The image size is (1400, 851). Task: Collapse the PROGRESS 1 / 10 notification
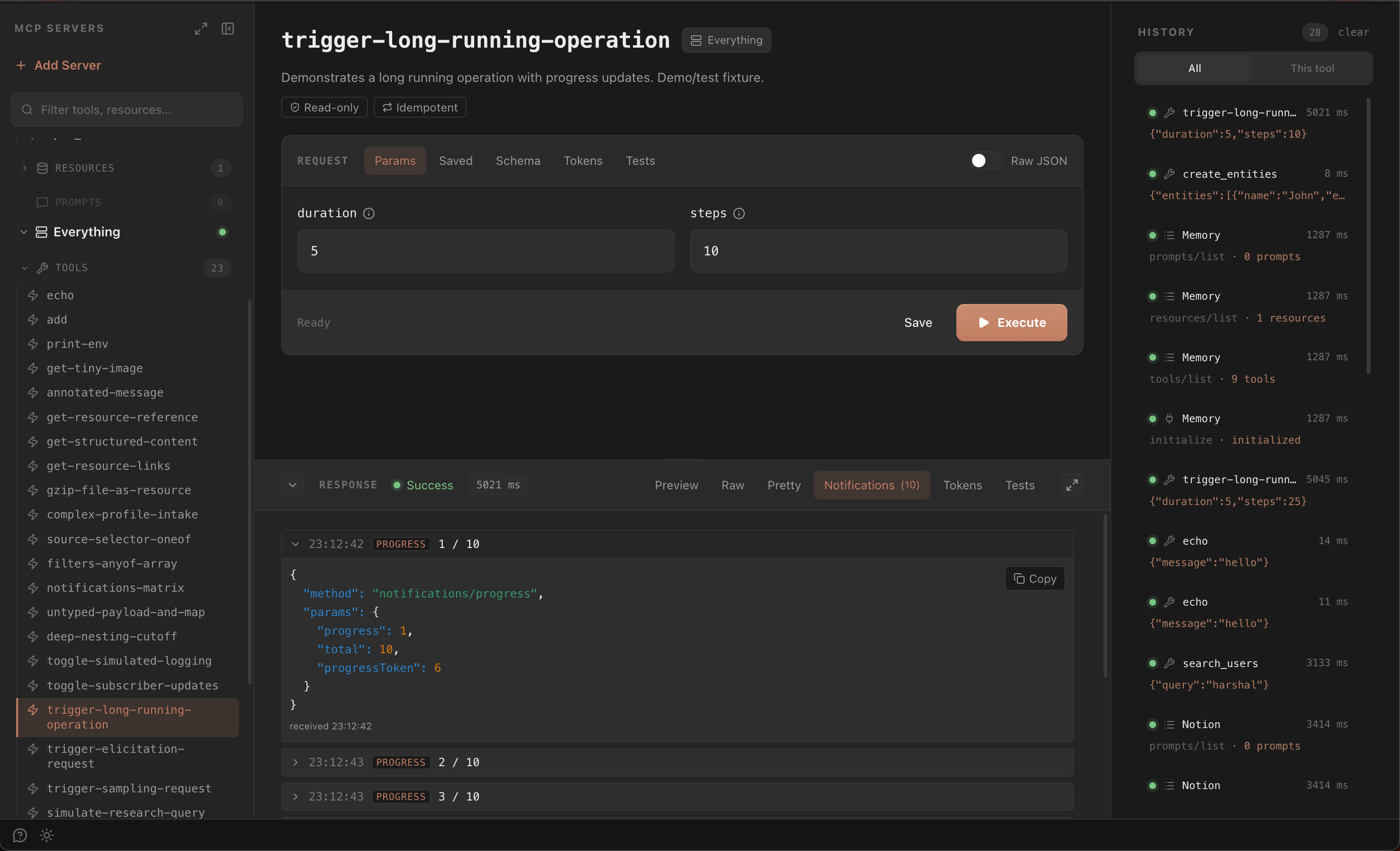[295, 544]
